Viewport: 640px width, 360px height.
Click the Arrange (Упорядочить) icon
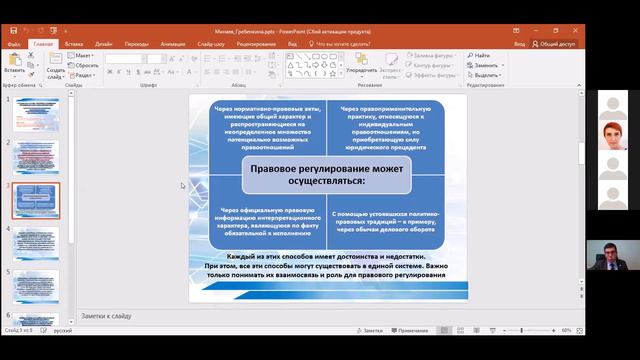coord(361,59)
